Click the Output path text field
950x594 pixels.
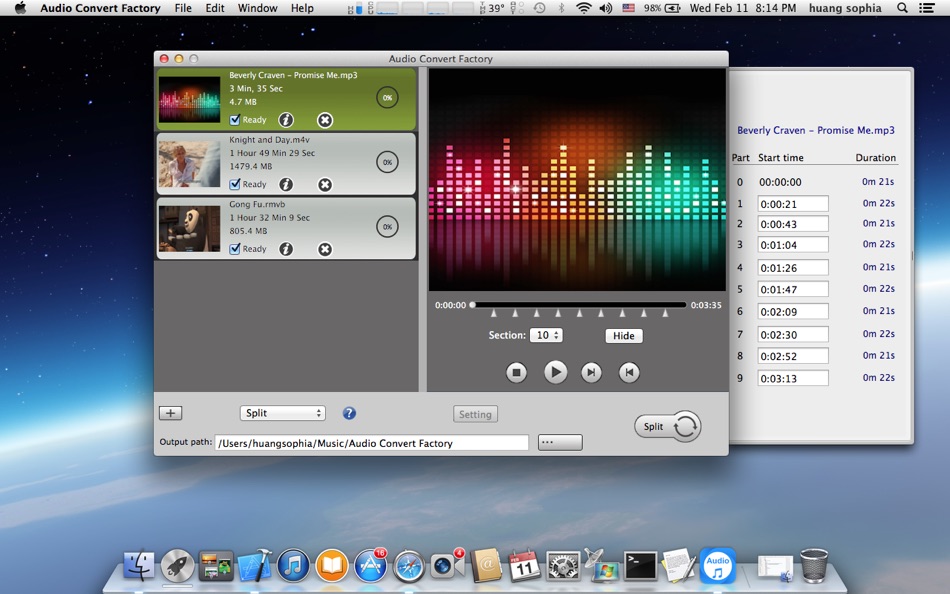click(x=371, y=443)
